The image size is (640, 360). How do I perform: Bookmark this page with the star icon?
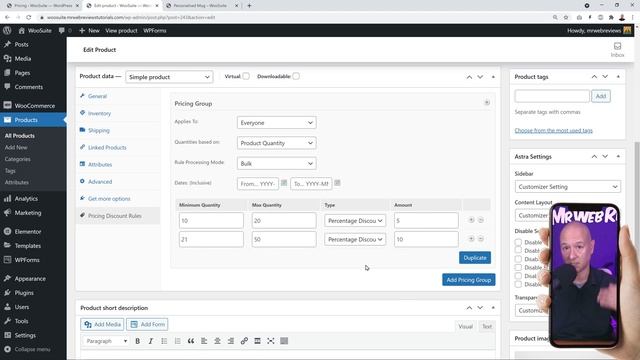tap(566, 18)
